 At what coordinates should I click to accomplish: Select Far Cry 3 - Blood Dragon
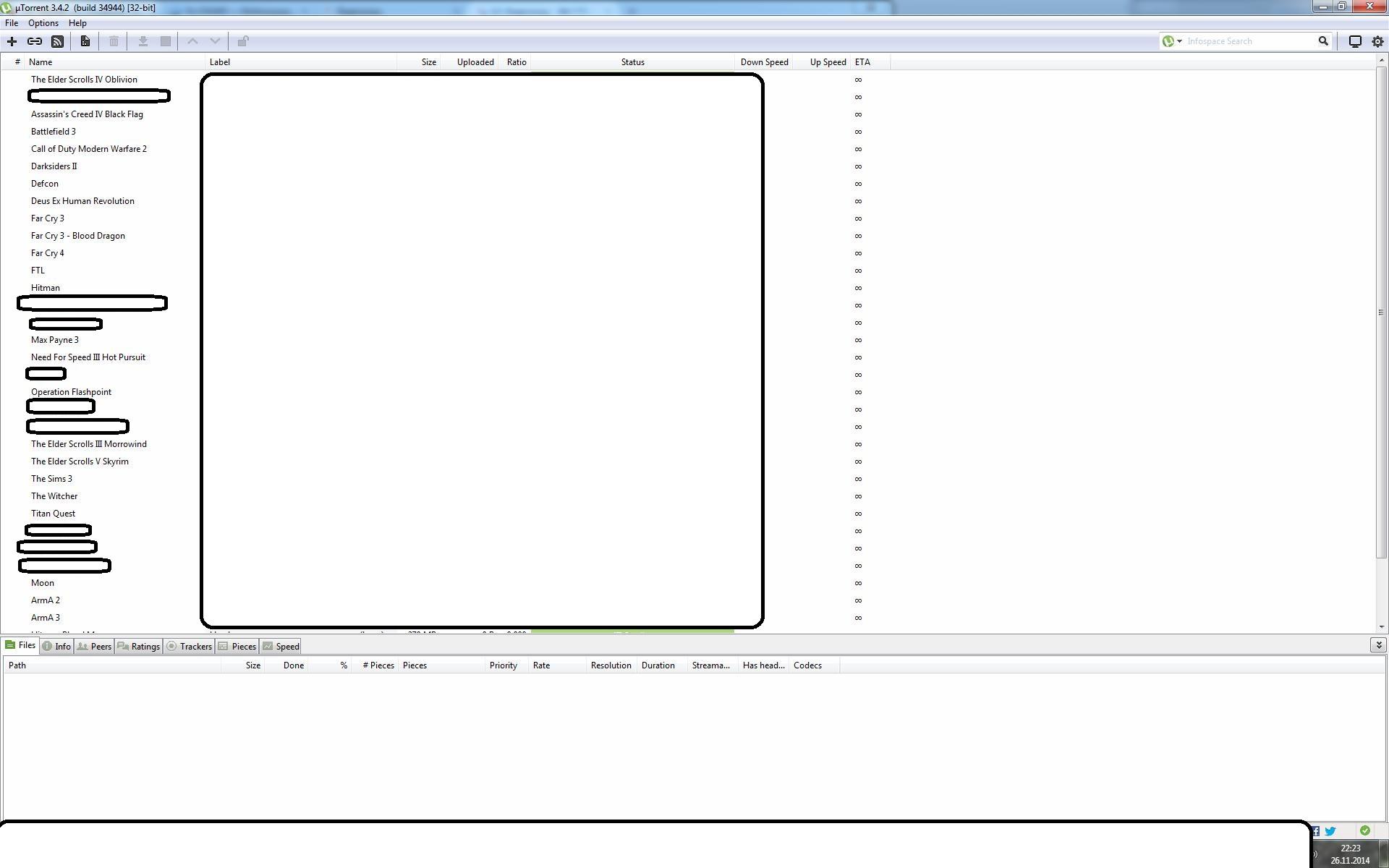(x=78, y=236)
